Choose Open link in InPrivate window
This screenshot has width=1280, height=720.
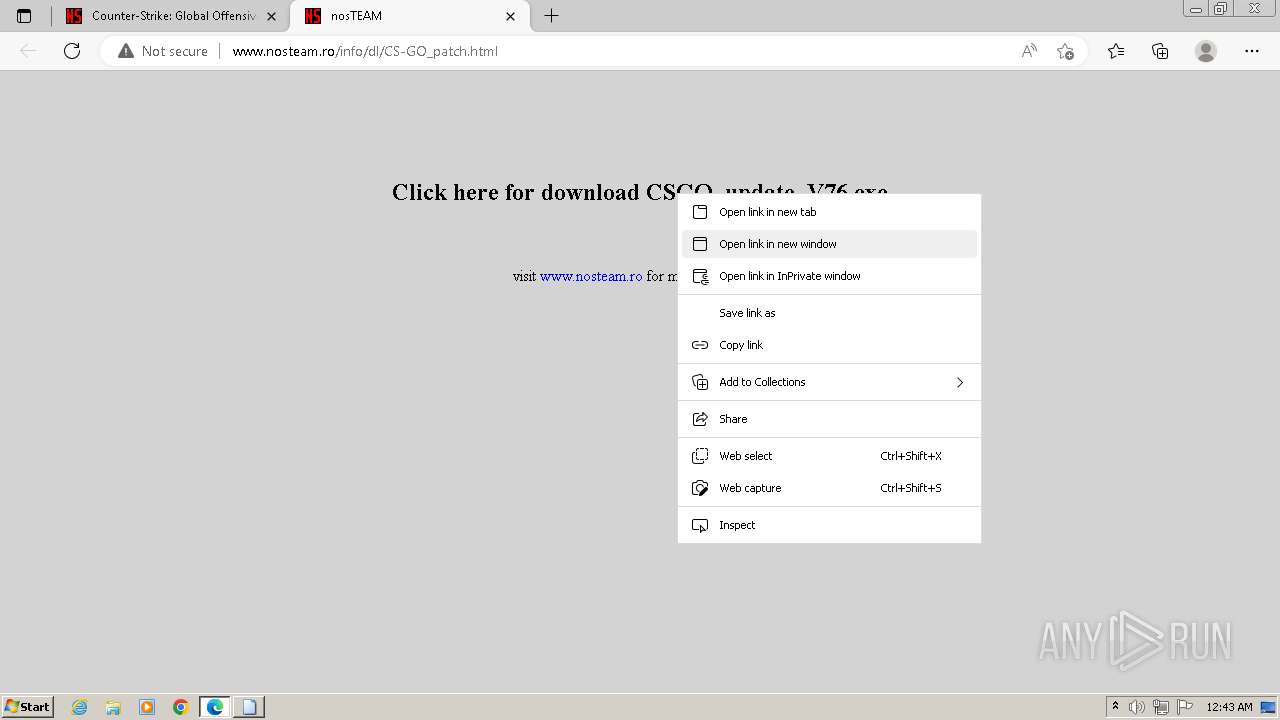(829, 276)
